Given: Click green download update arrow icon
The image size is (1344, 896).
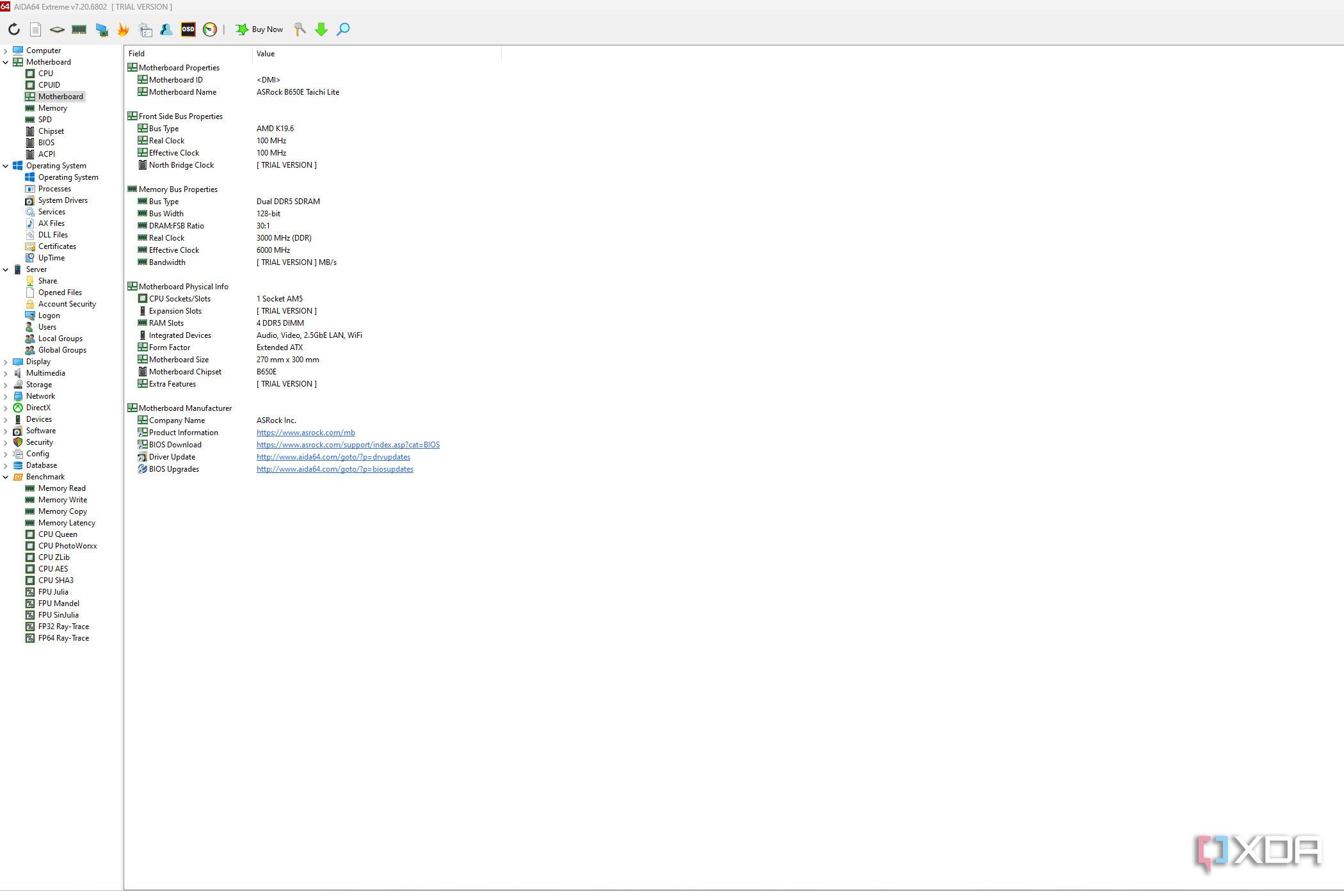Looking at the screenshot, I should pos(321,29).
